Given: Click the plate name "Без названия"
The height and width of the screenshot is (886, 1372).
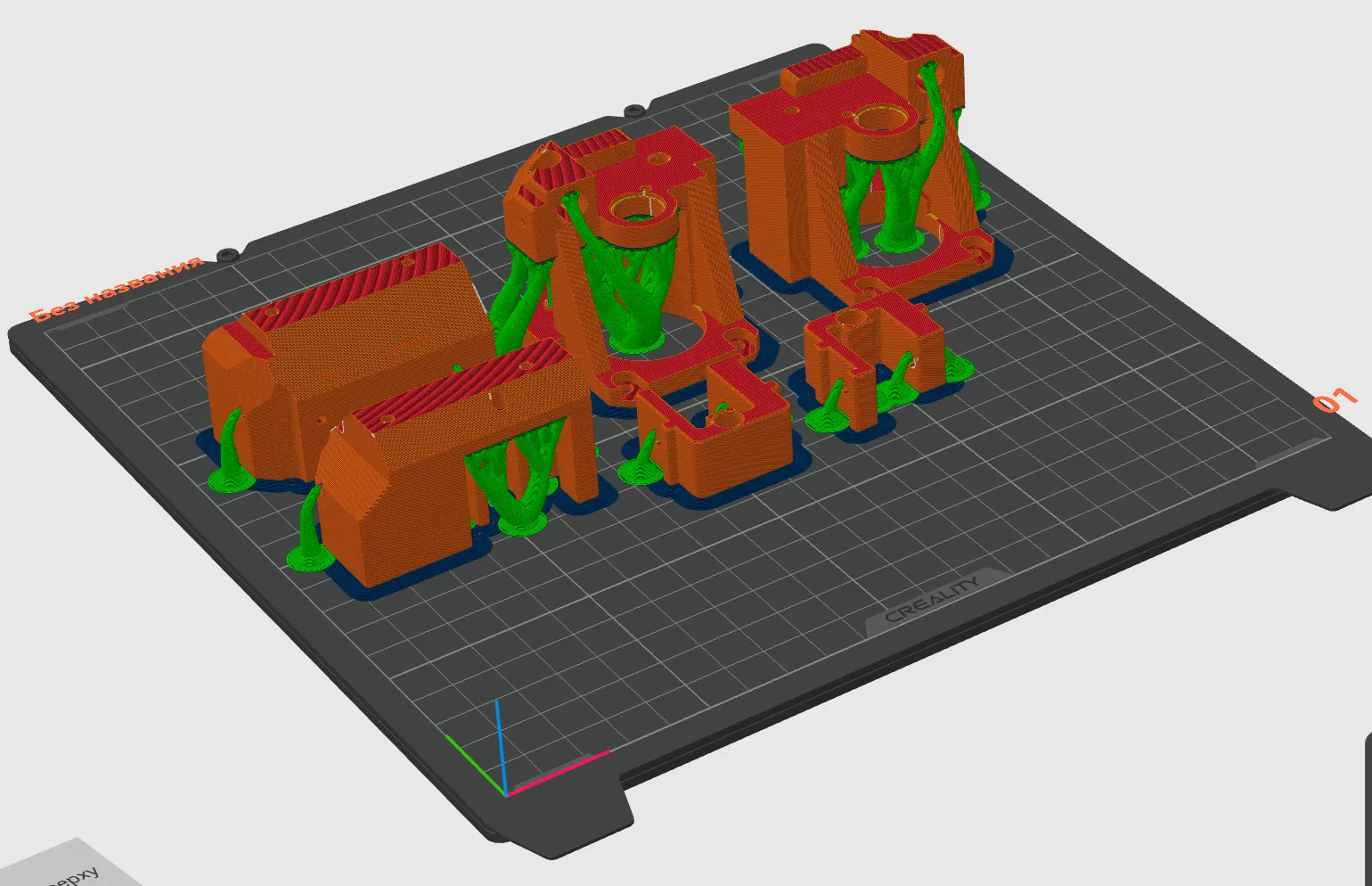Looking at the screenshot, I should click(x=116, y=288).
